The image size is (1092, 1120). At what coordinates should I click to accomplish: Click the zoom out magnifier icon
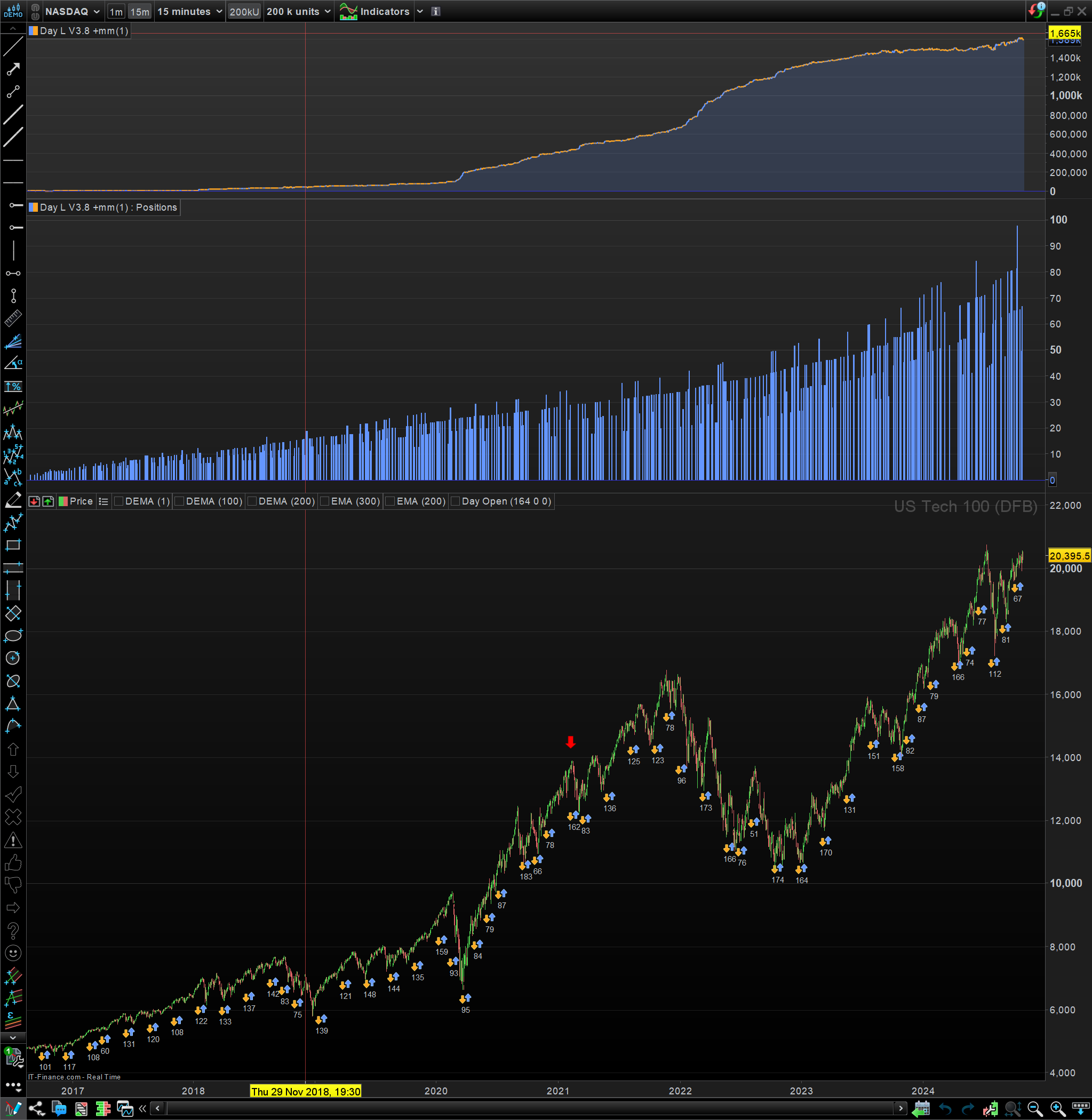[1034, 1108]
